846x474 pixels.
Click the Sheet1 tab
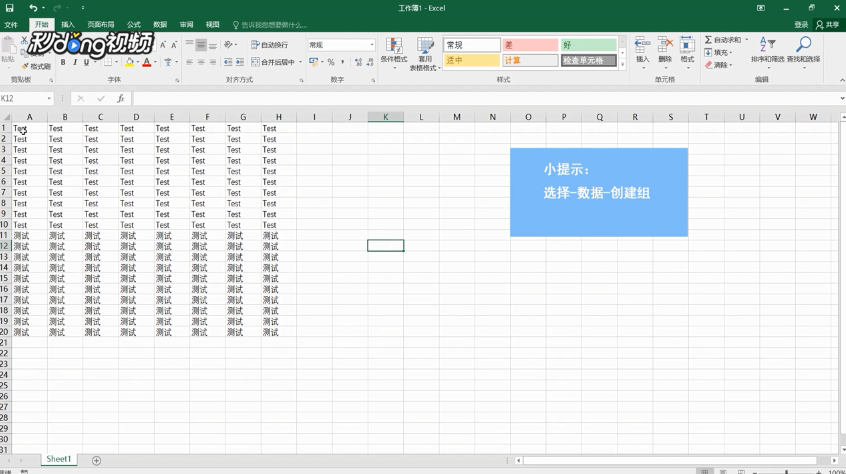pyautogui.click(x=58, y=459)
